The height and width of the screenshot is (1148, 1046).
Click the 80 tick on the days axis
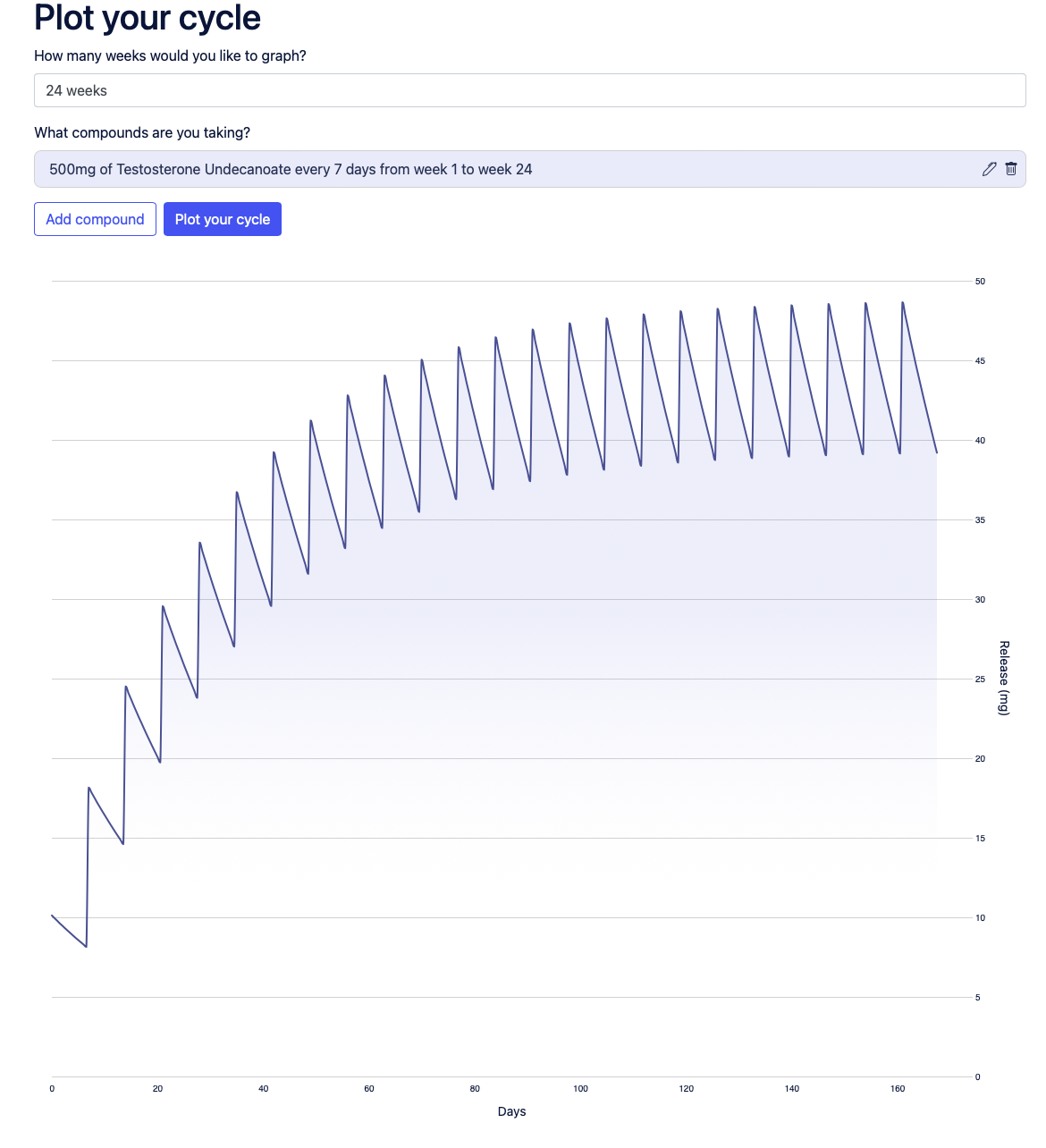point(475,1088)
